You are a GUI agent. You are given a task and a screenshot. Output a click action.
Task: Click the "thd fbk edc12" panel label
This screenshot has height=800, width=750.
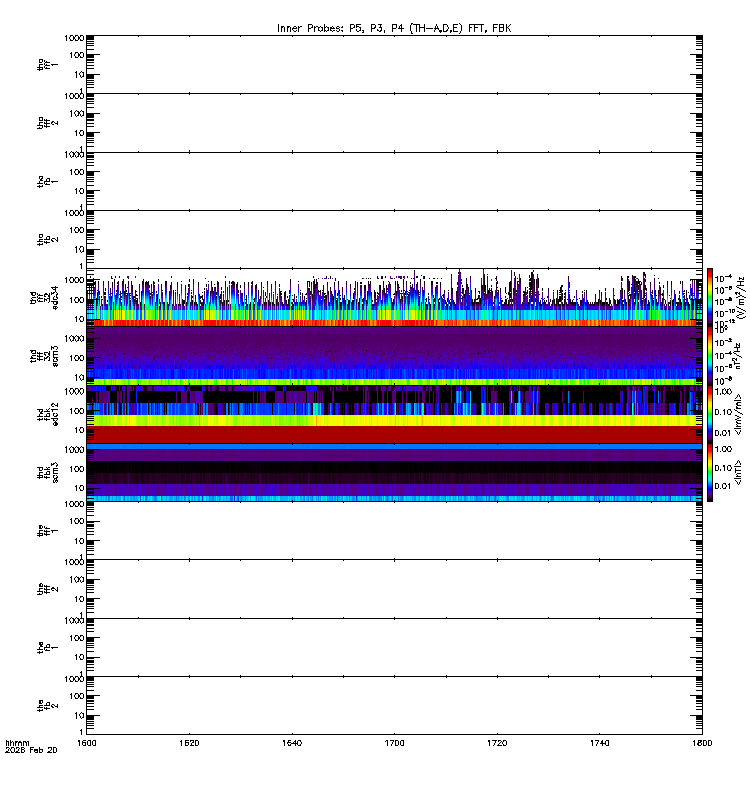tap(47, 414)
